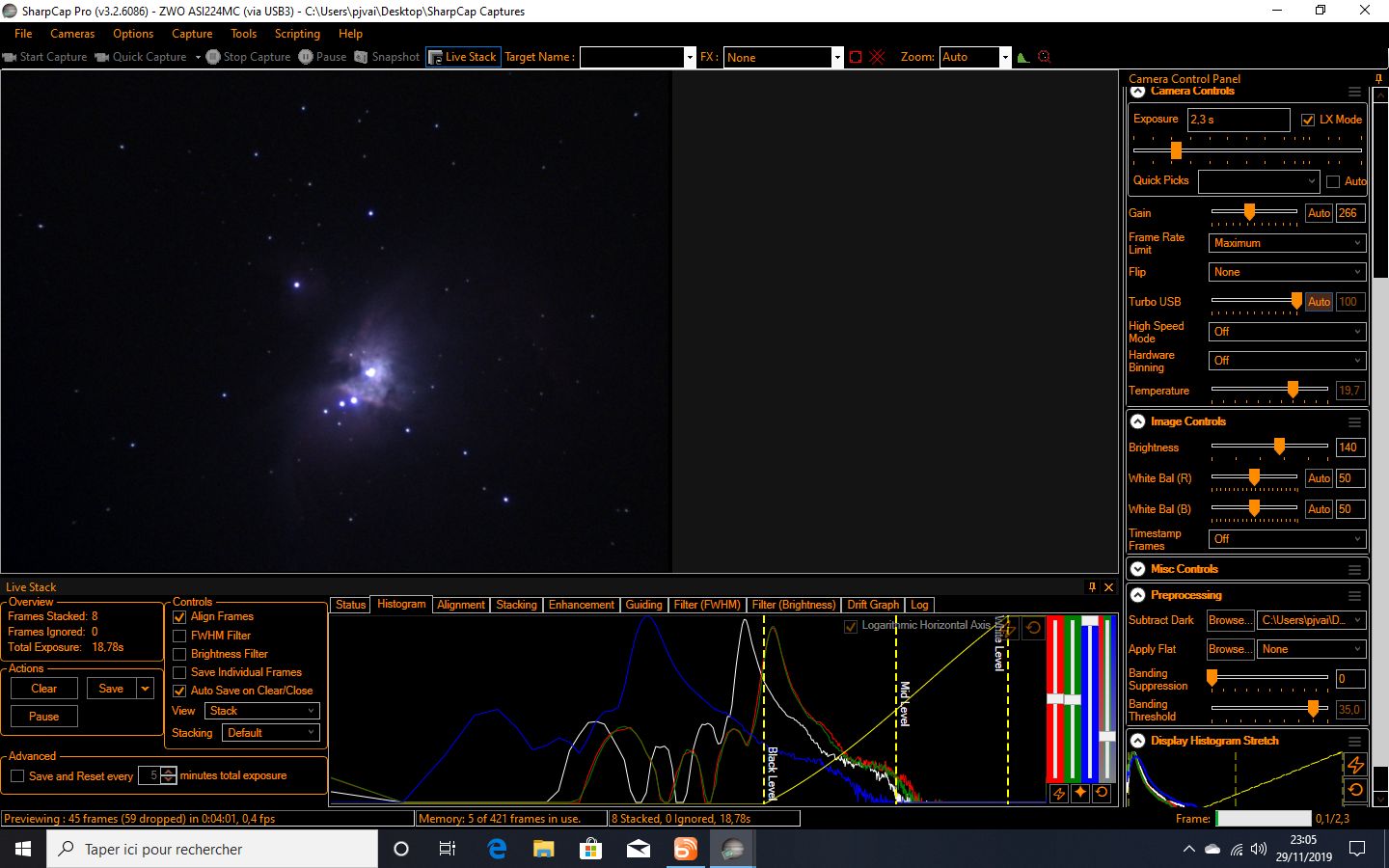Click the red crosshair reticule icon
1389x868 pixels.
(x=877, y=57)
